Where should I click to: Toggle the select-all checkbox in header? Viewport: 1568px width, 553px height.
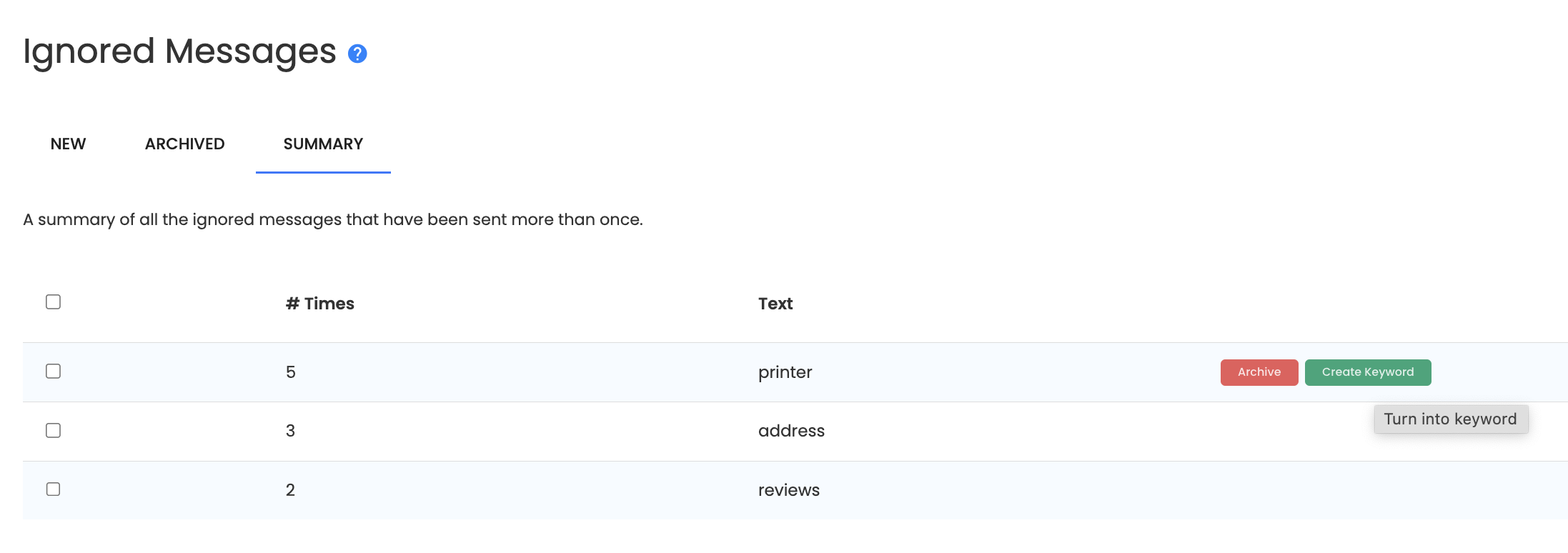(x=53, y=302)
